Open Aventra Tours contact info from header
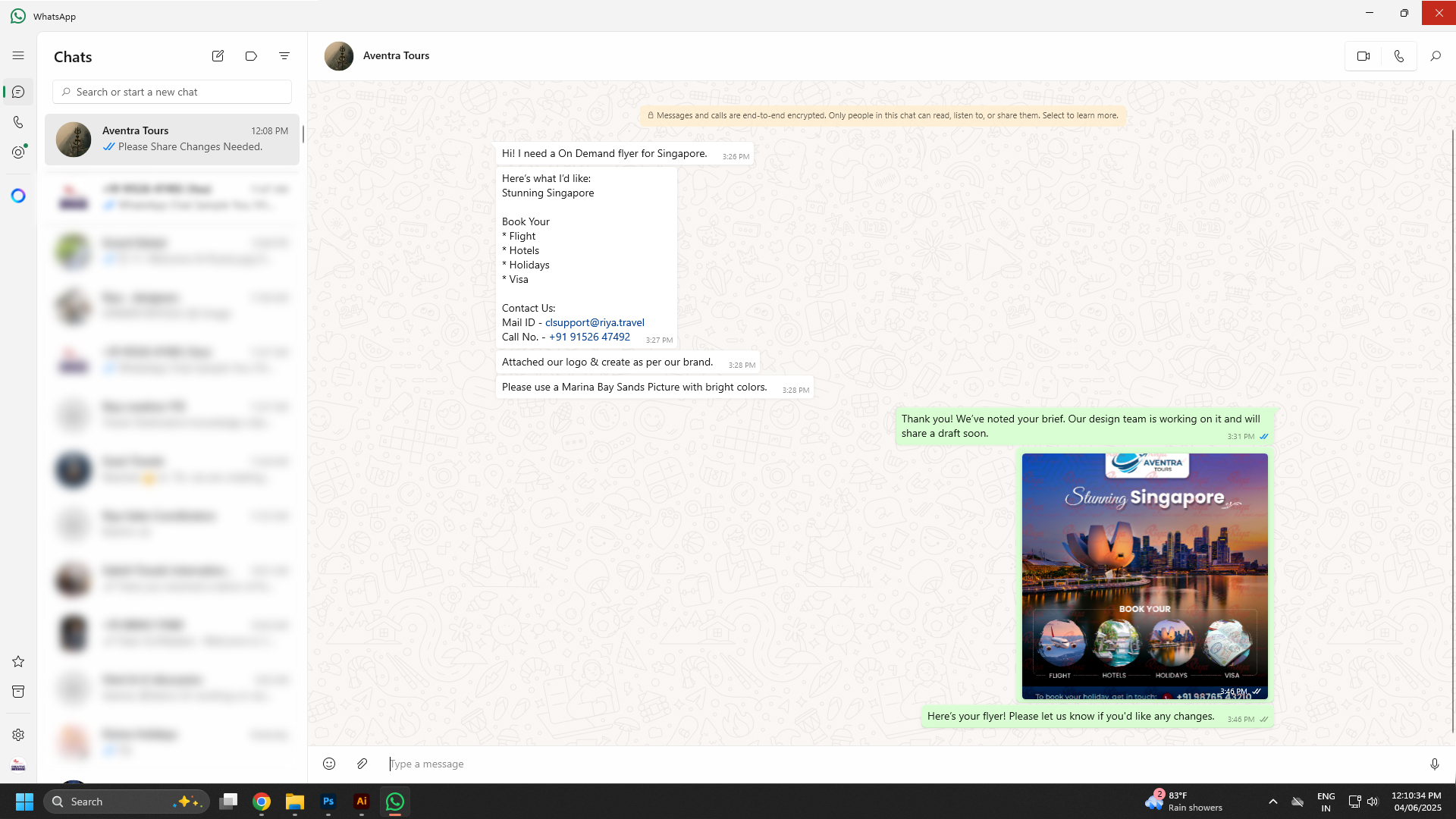 pyautogui.click(x=396, y=55)
